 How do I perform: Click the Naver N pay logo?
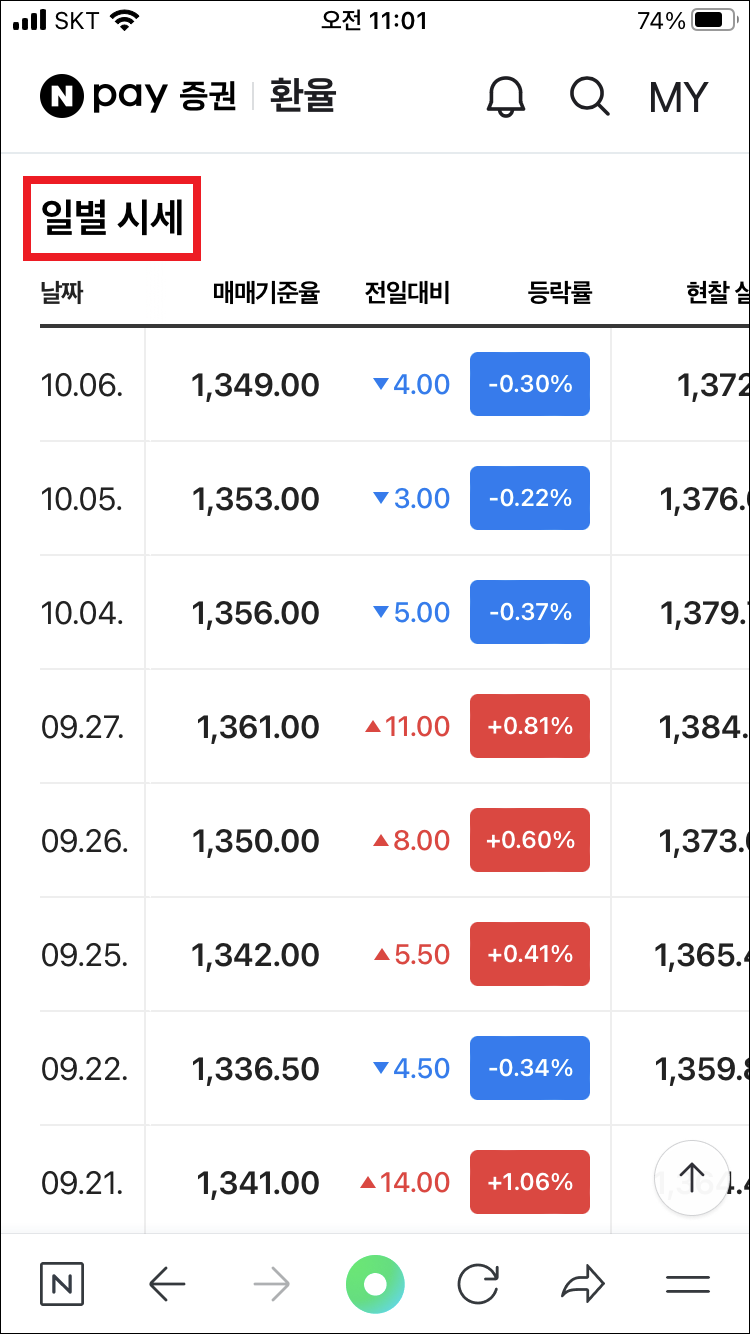103,96
